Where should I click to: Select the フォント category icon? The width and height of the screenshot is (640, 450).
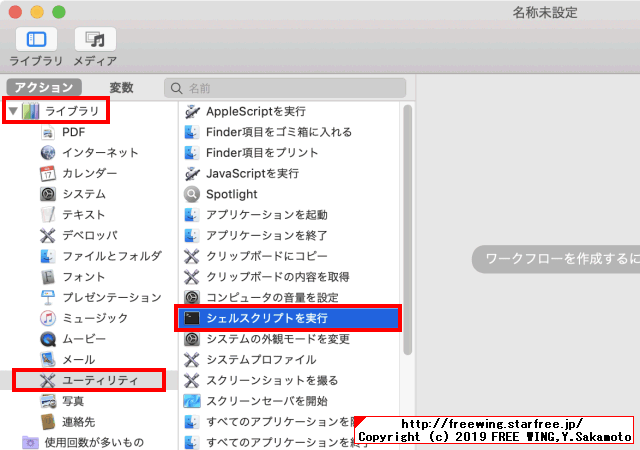(48, 277)
